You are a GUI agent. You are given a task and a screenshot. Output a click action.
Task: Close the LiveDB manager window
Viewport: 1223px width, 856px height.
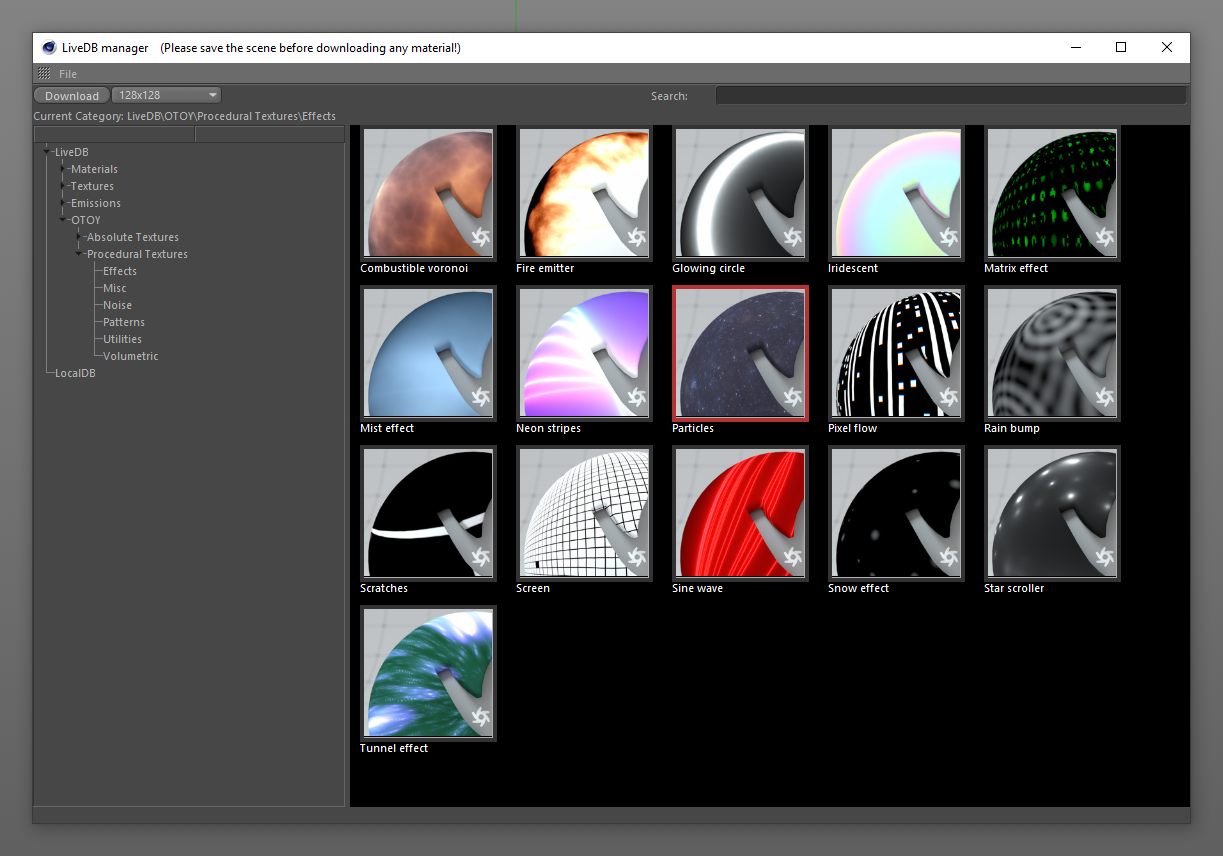(x=1167, y=47)
